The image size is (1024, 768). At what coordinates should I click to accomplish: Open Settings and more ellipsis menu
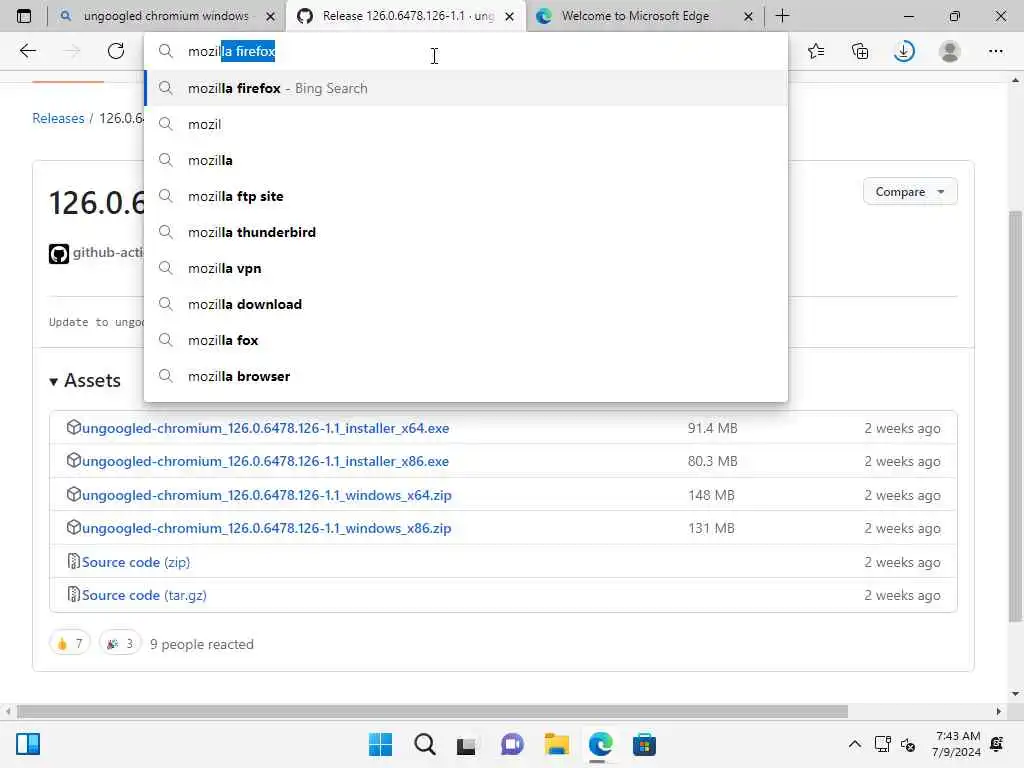pos(995,51)
